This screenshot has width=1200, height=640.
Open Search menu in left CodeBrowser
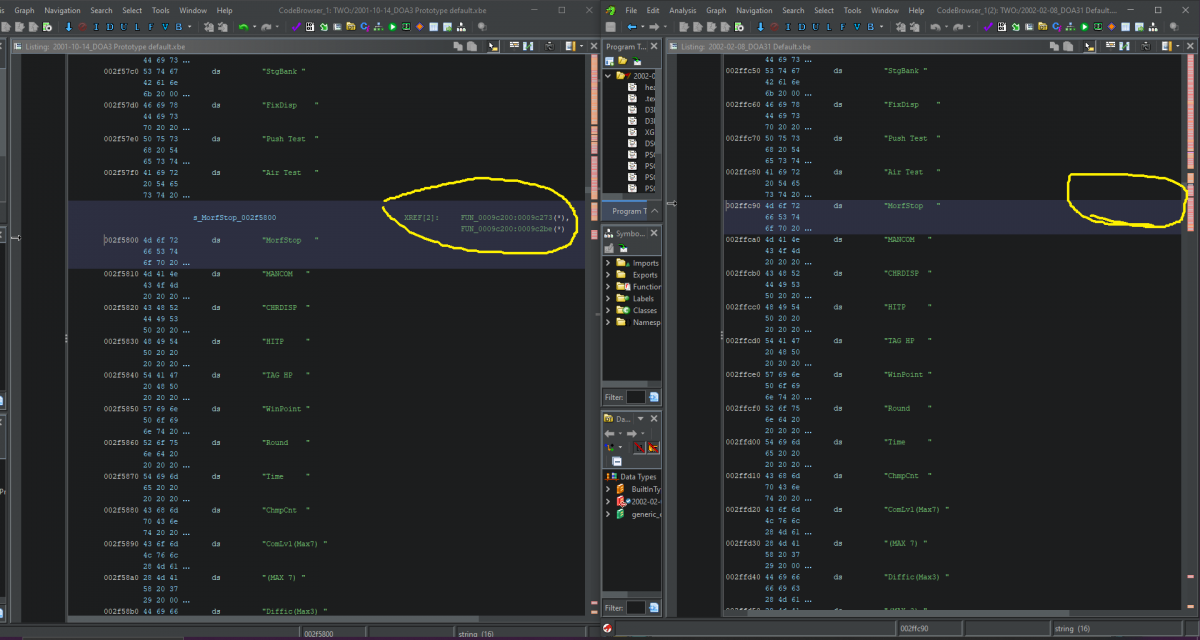click(x=101, y=10)
